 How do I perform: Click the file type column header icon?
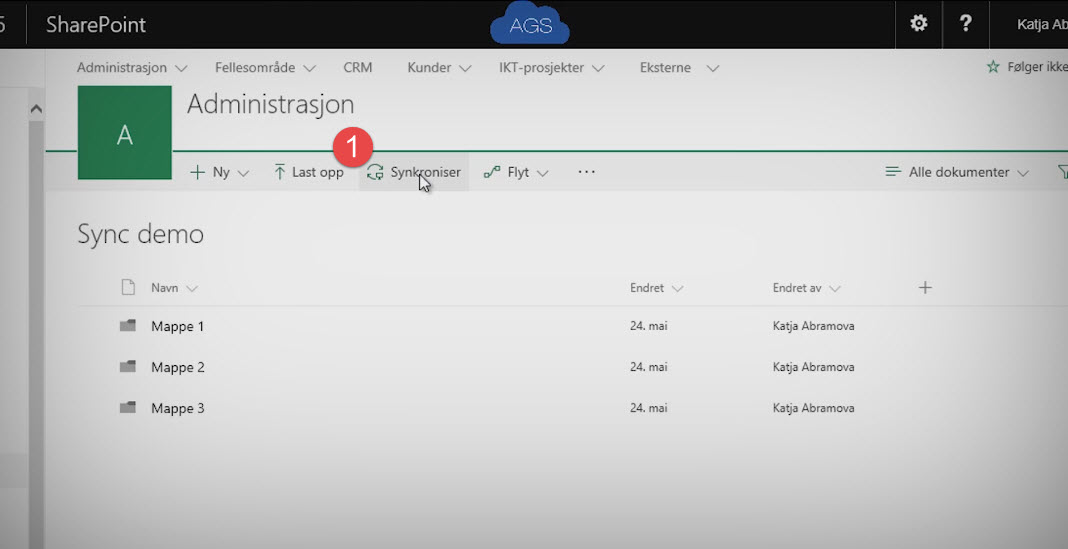coord(127,288)
